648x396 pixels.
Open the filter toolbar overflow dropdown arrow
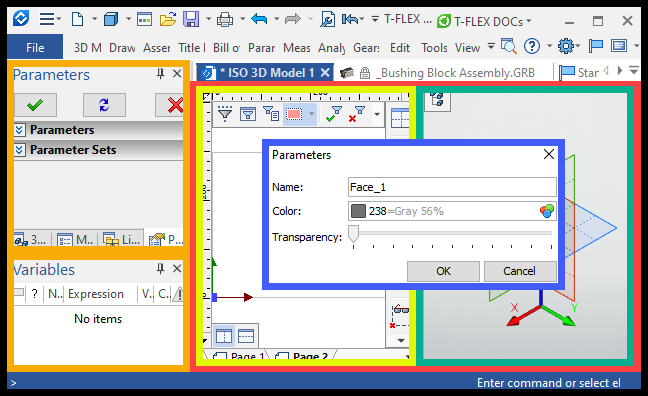pos(377,114)
